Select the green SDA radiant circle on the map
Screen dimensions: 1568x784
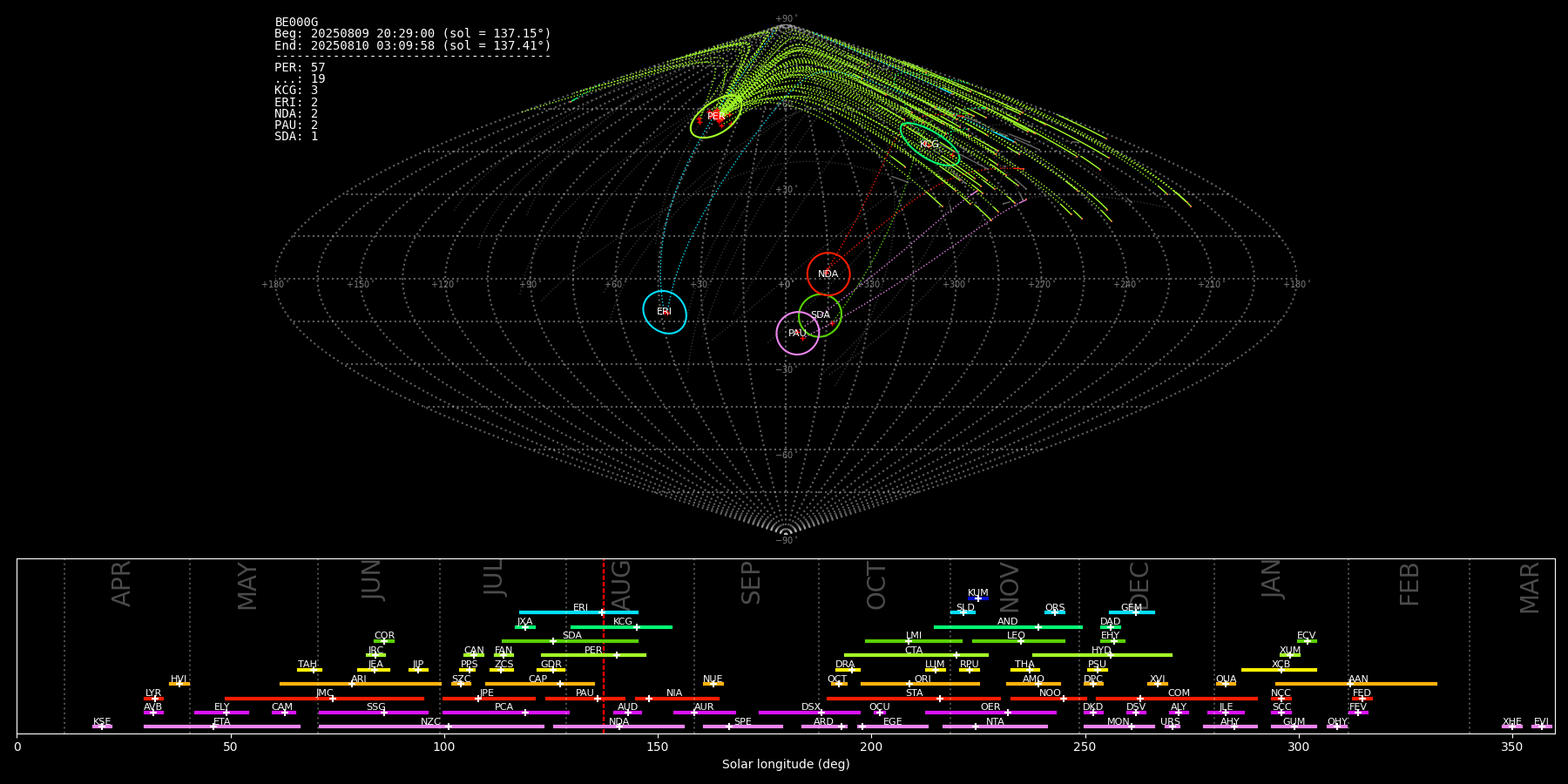pos(821,315)
